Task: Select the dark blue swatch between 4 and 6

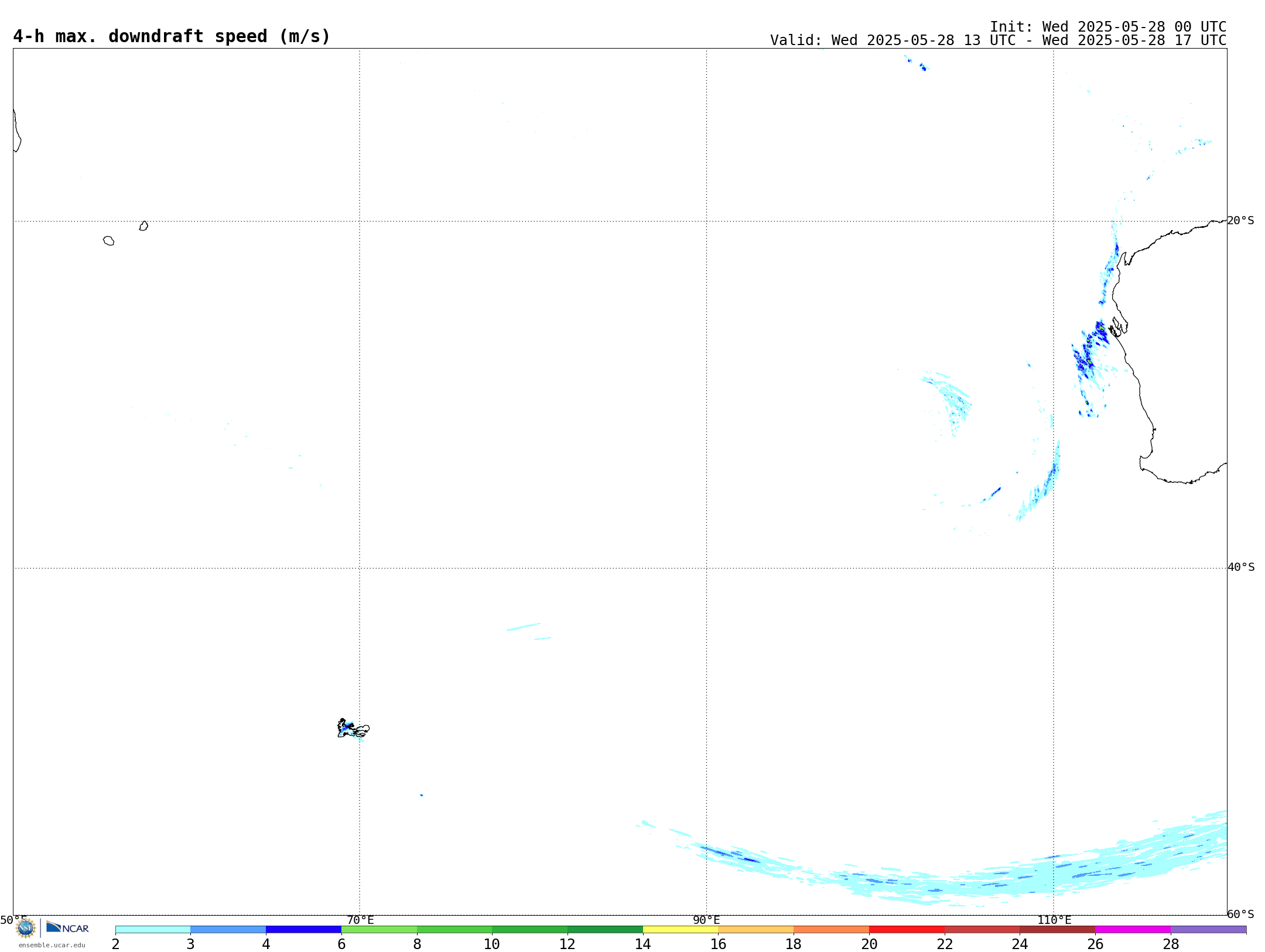Action: tap(303, 929)
